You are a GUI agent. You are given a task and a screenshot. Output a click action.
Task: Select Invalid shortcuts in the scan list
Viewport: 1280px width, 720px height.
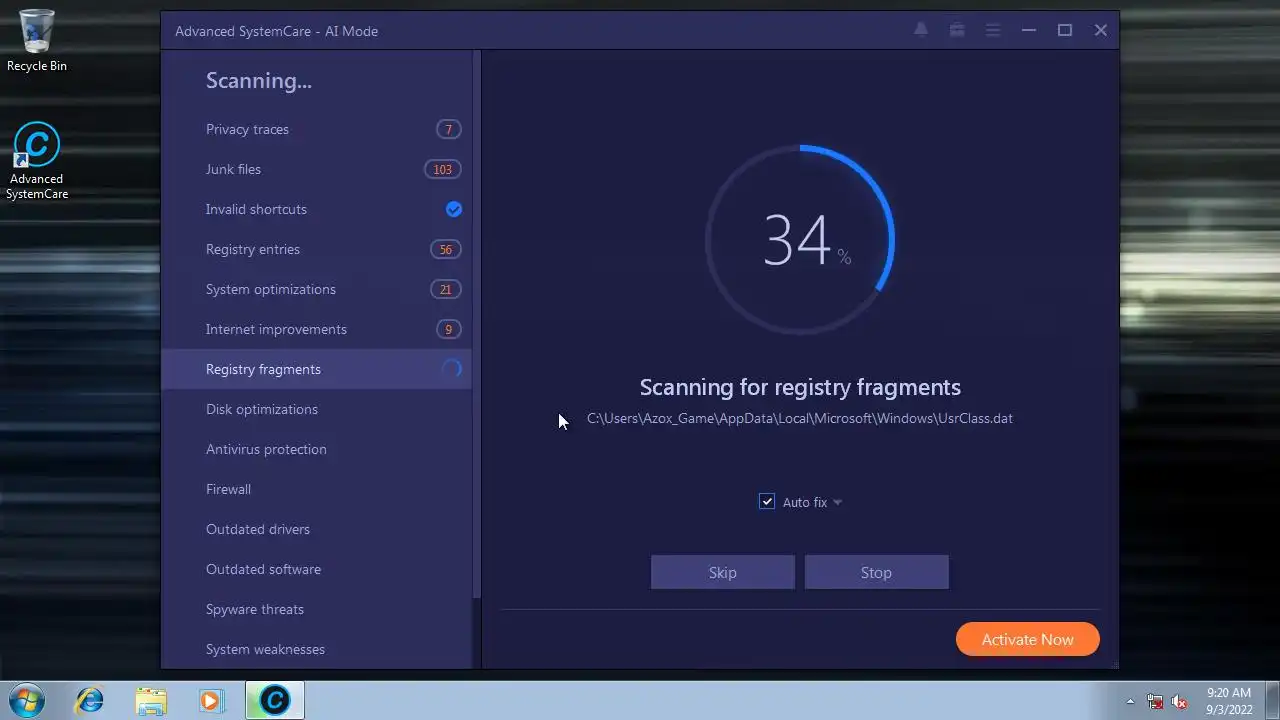click(316, 209)
